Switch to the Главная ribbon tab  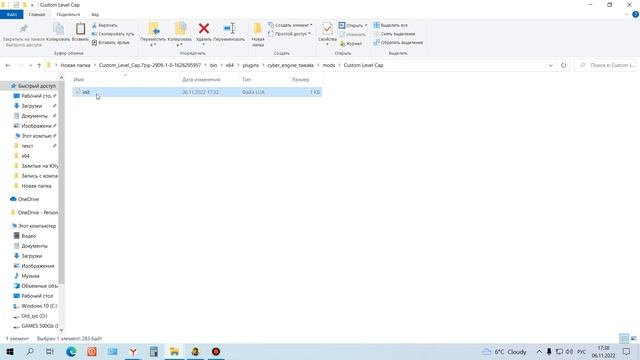[x=37, y=14]
